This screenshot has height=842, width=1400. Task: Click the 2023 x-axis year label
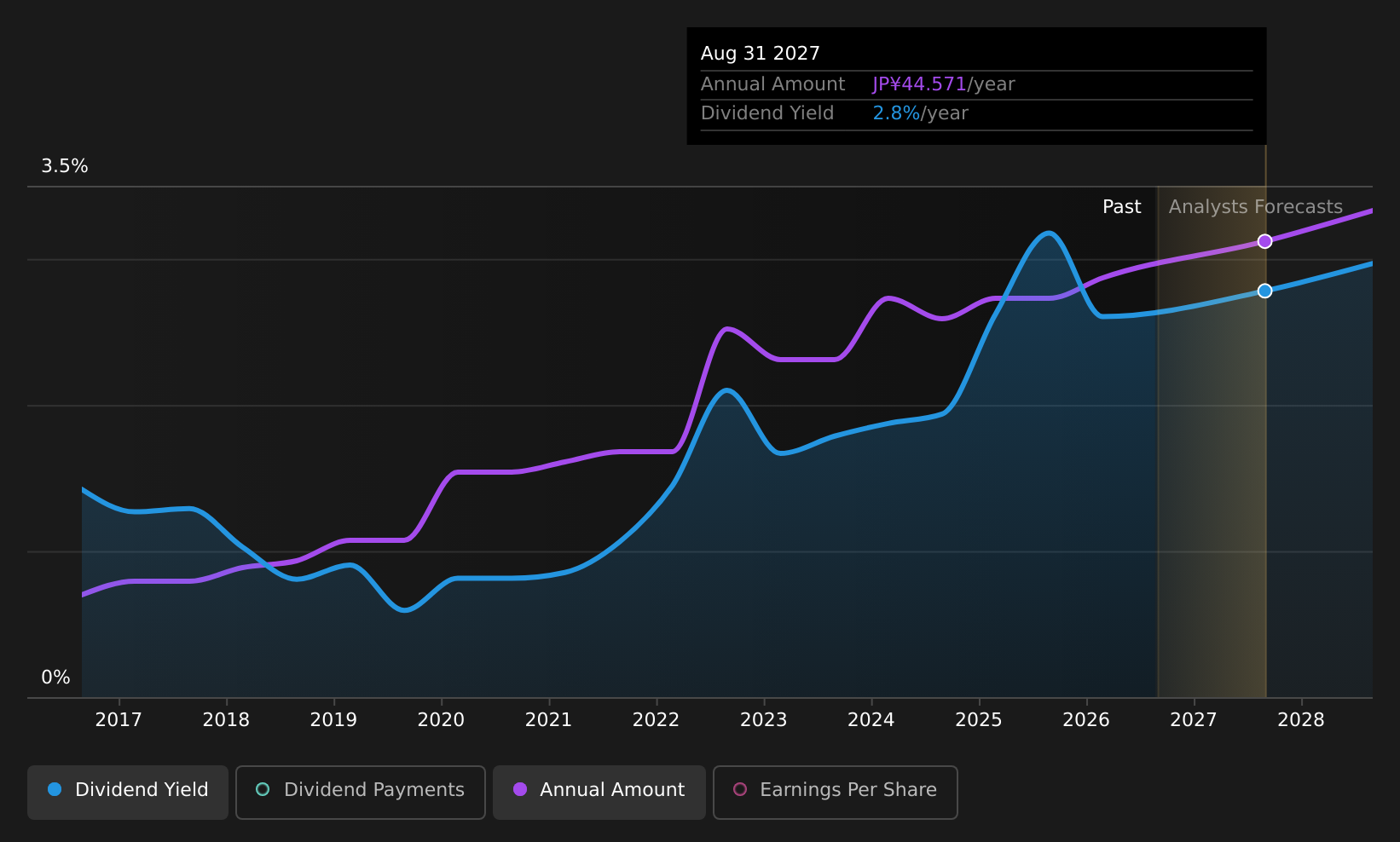tap(763, 720)
